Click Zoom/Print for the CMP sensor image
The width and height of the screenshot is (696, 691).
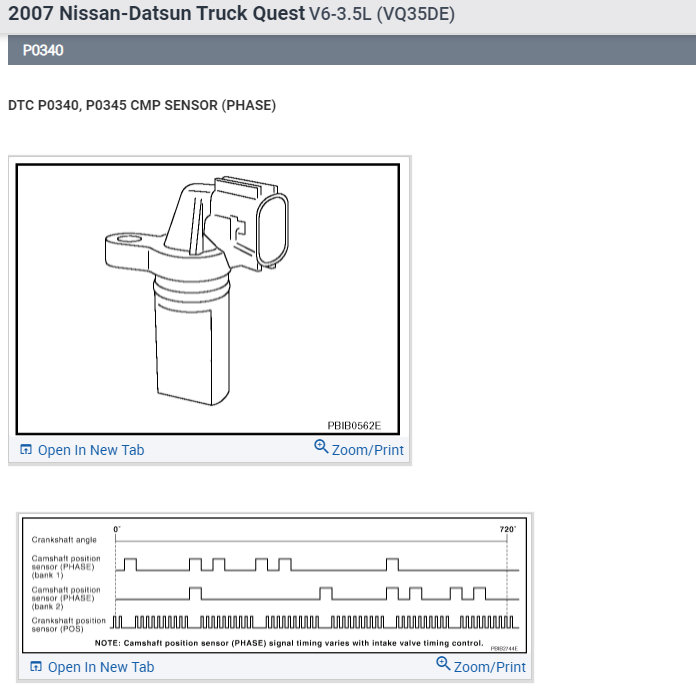click(359, 449)
